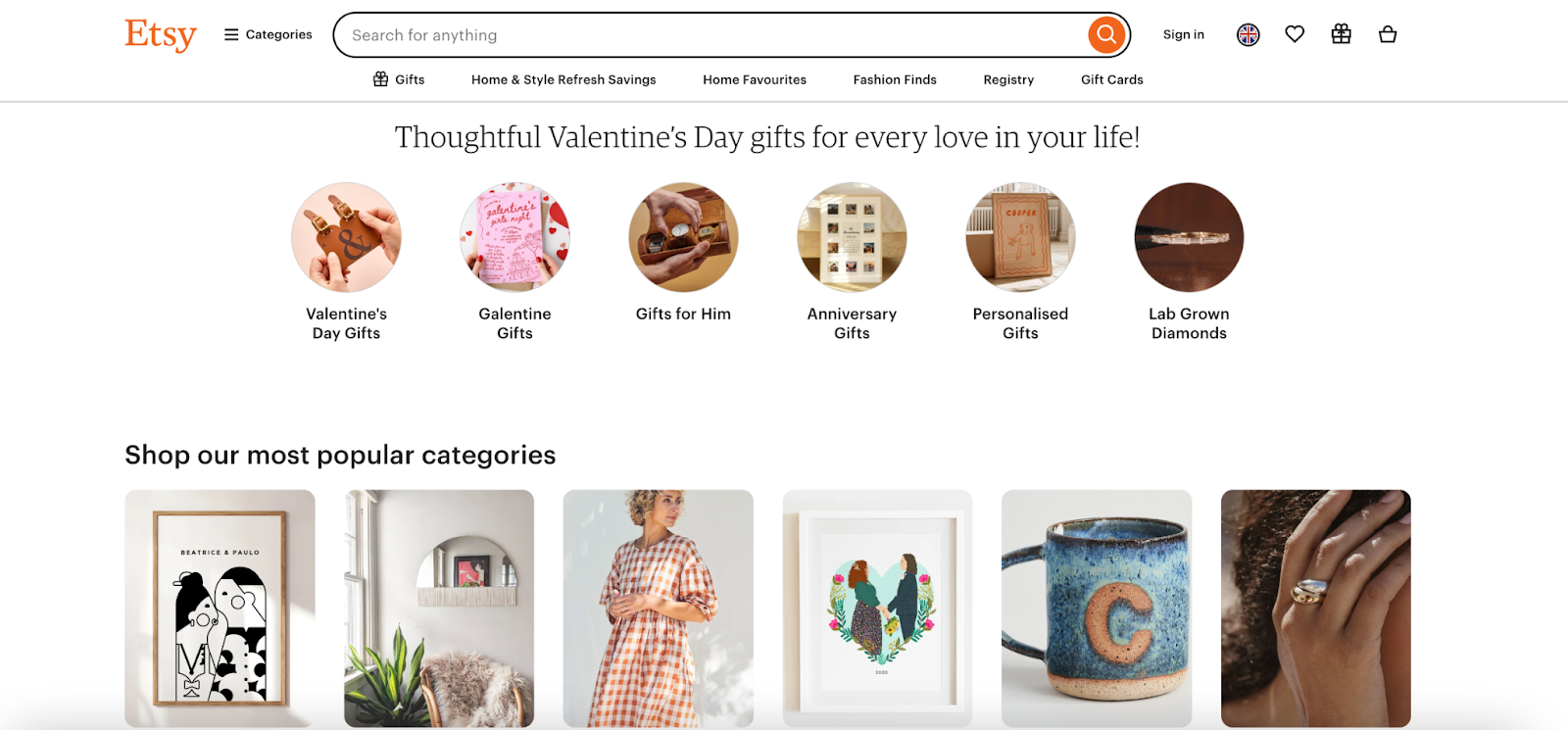The height and width of the screenshot is (730, 1568).
Task: Click the UK flag region icon
Action: (x=1247, y=33)
